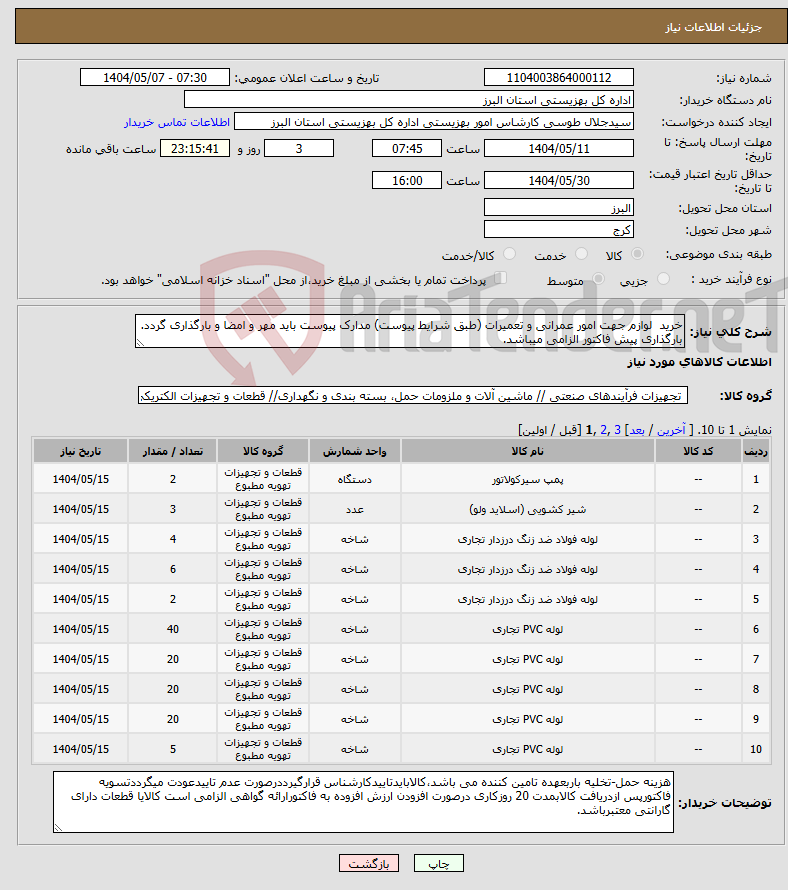Select the متوسط purchase type radio
The width and height of the screenshot is (788, 890).
click(598, 279)
